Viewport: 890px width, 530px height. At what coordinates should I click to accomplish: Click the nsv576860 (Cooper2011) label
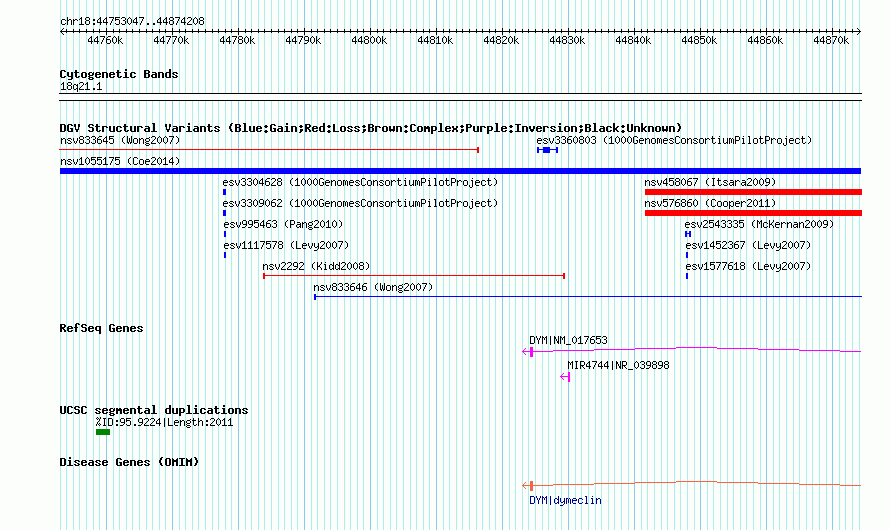point(710,203)
